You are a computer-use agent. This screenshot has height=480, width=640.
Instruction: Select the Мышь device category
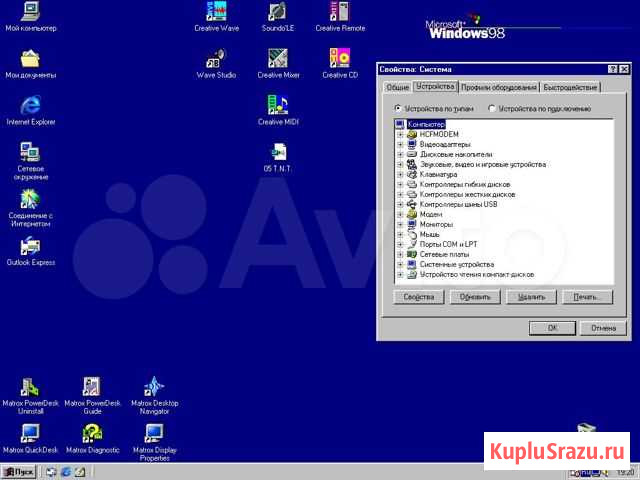coord(429,234)
